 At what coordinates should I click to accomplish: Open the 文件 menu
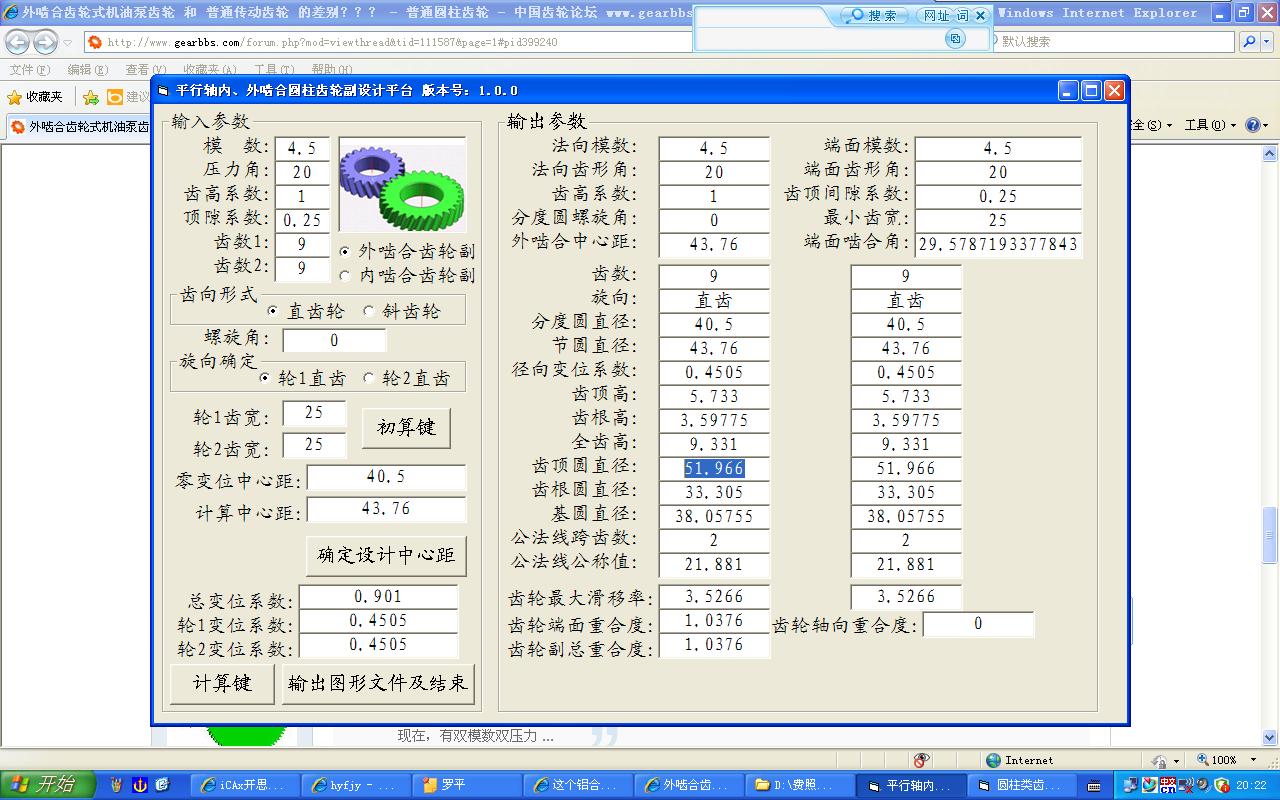30,70
